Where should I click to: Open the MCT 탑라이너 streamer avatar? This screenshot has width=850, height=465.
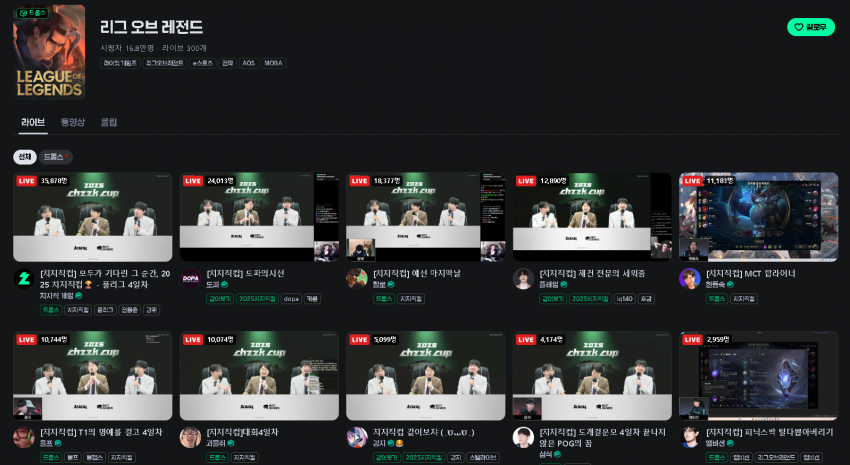(690, 279)
